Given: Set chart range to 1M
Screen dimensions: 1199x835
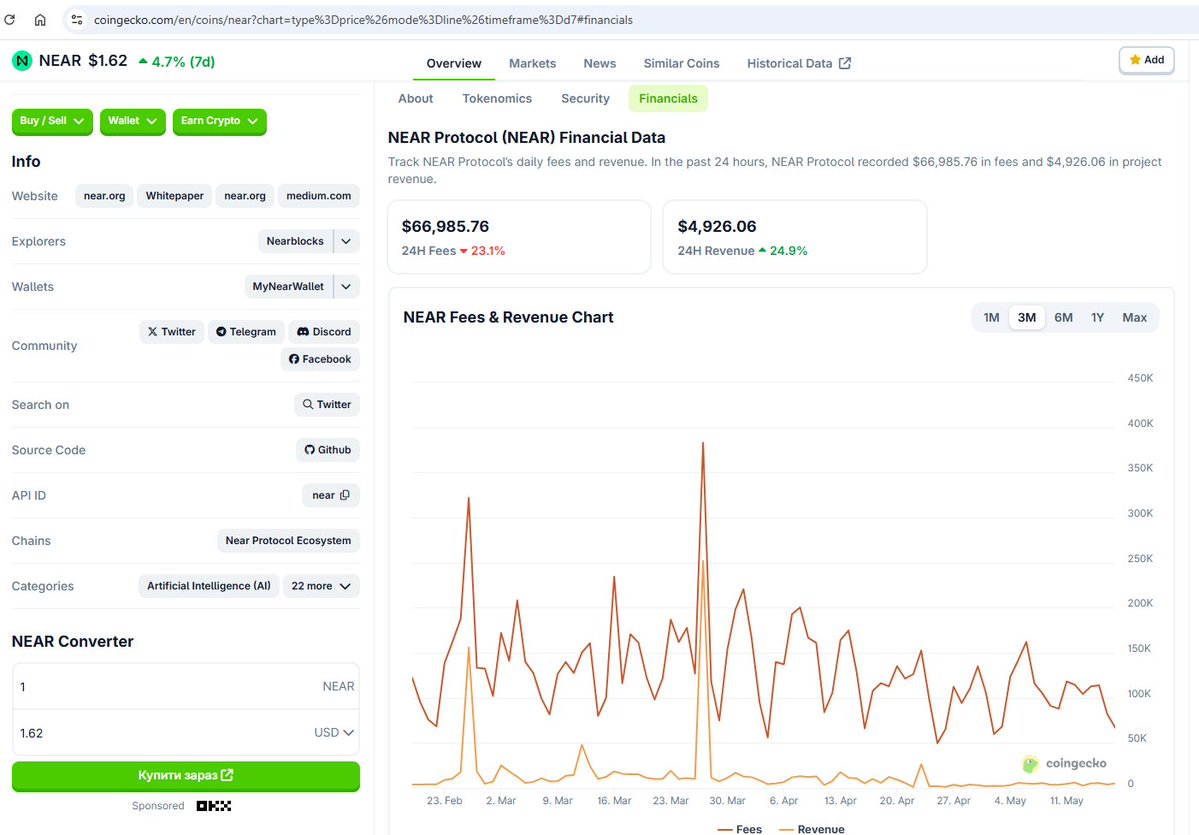Looking at the screenshot, I should [x=991, y=317].
